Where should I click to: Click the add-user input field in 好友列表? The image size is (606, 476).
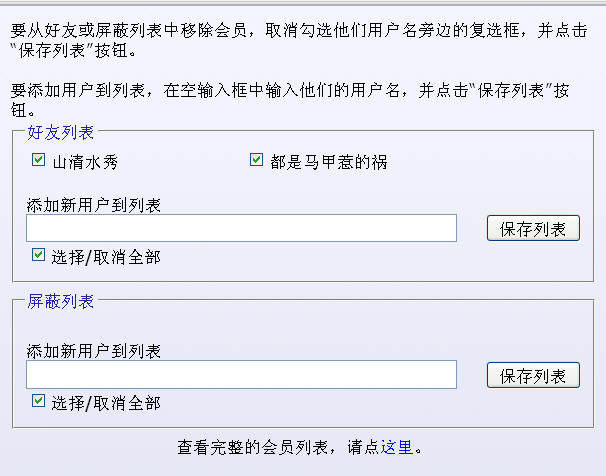click(x=241, y=228)
